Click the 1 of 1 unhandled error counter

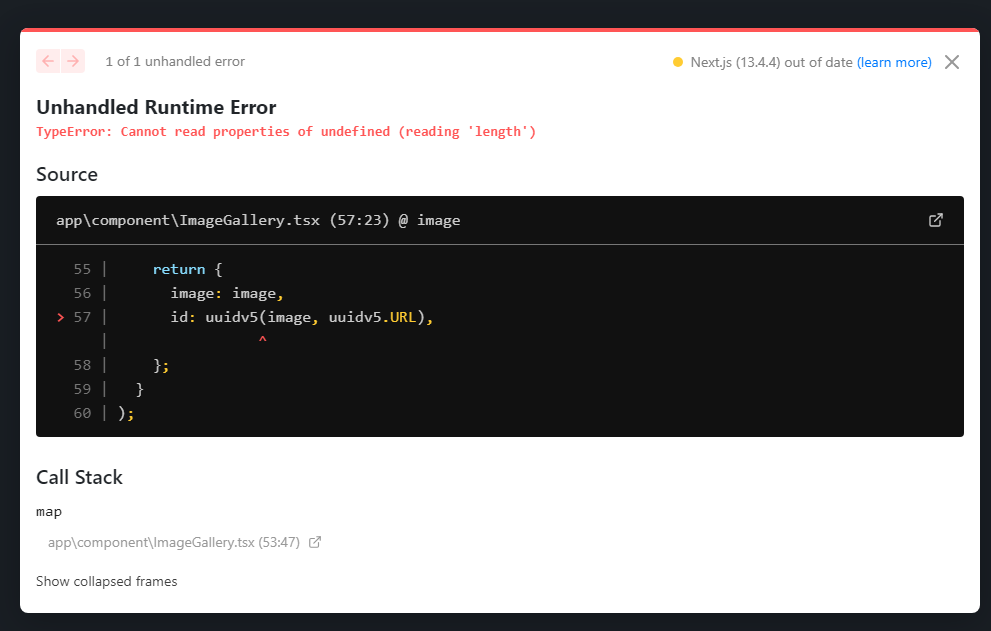pyautogui.click(x=174, y=61)
